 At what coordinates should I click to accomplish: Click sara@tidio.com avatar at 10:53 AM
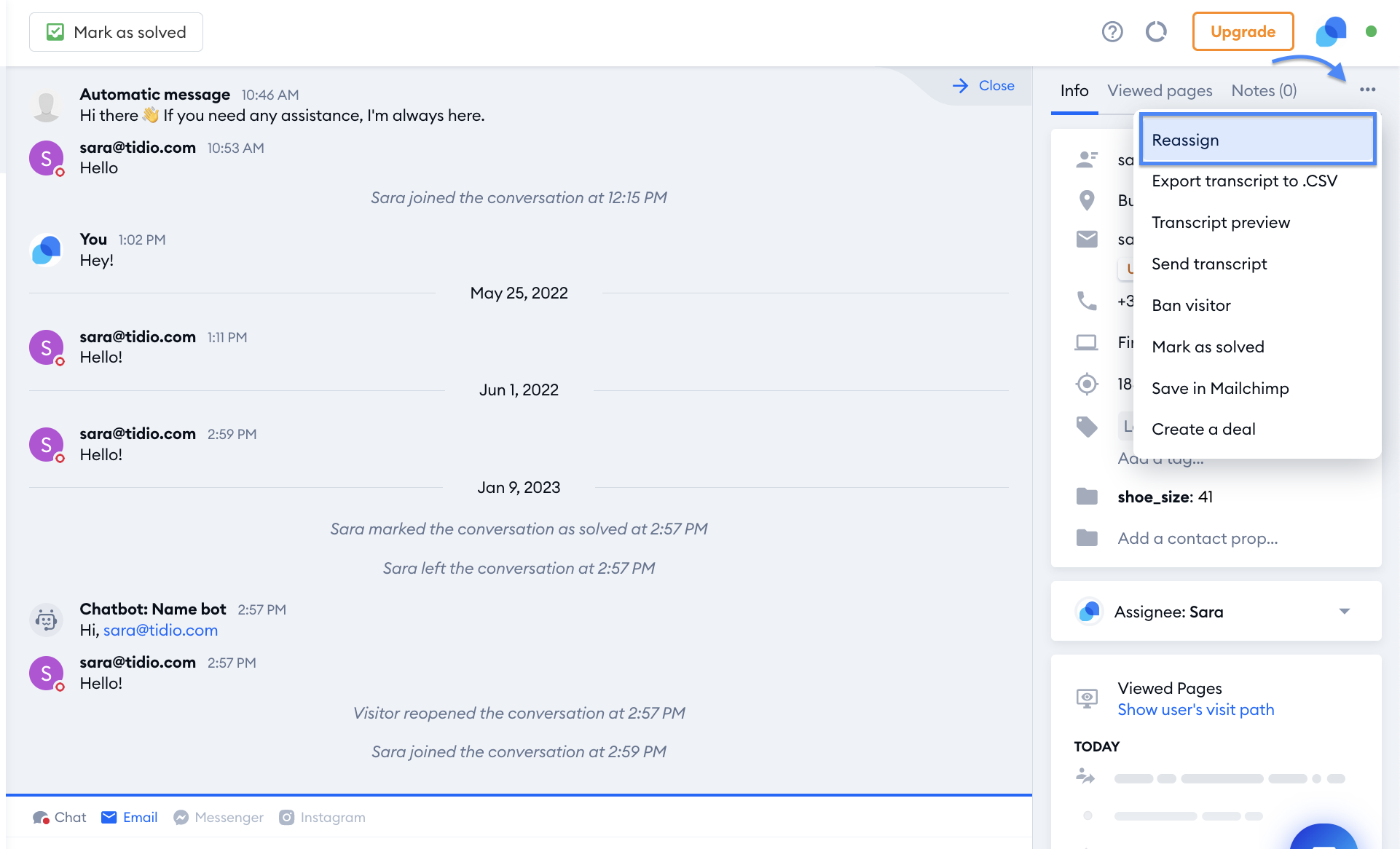[46, 158]
